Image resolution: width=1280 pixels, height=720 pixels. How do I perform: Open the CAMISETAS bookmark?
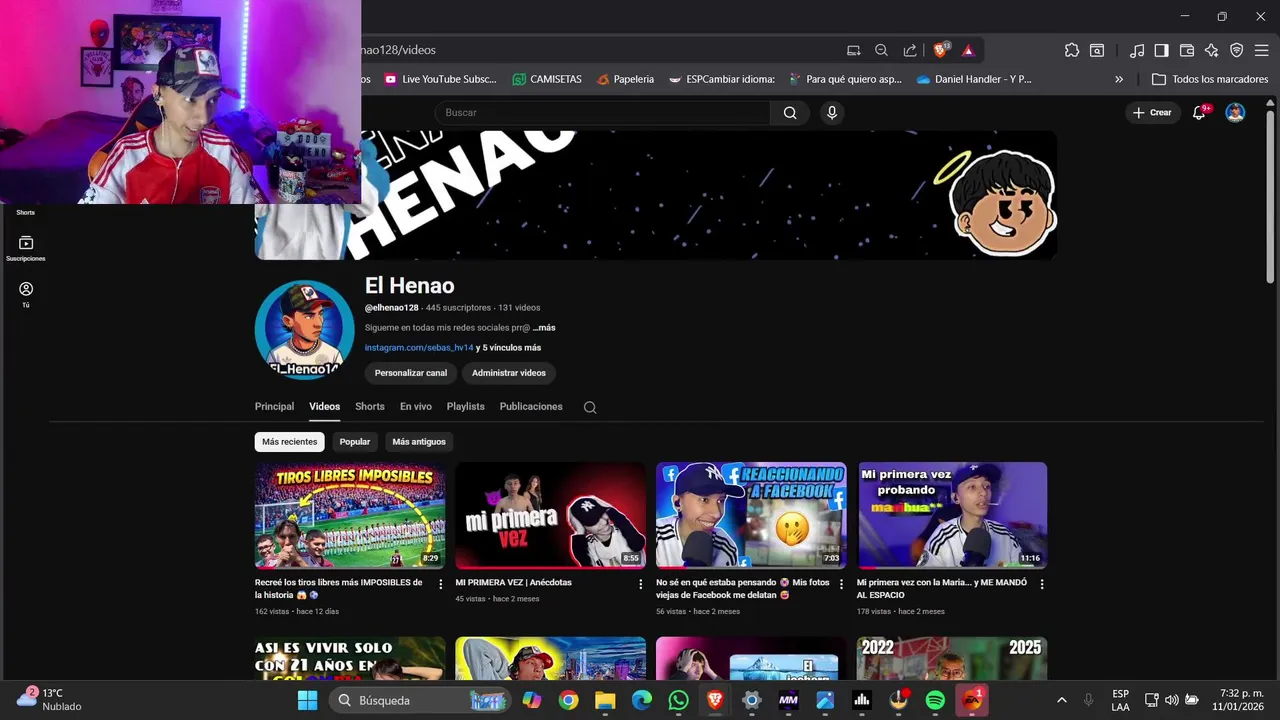(547, 79)
